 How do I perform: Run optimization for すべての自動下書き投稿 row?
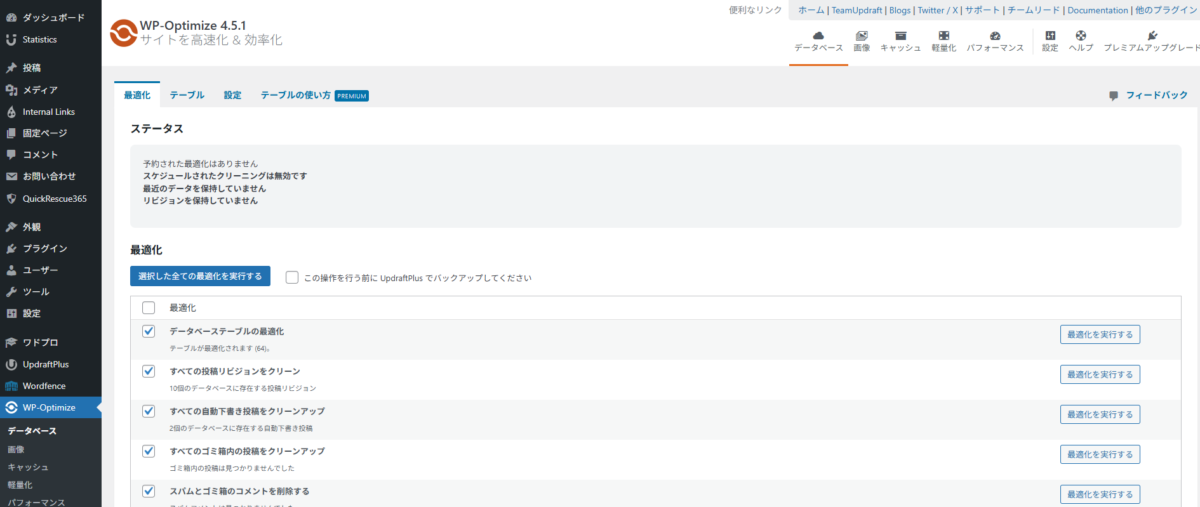(x=1100, y=414)
